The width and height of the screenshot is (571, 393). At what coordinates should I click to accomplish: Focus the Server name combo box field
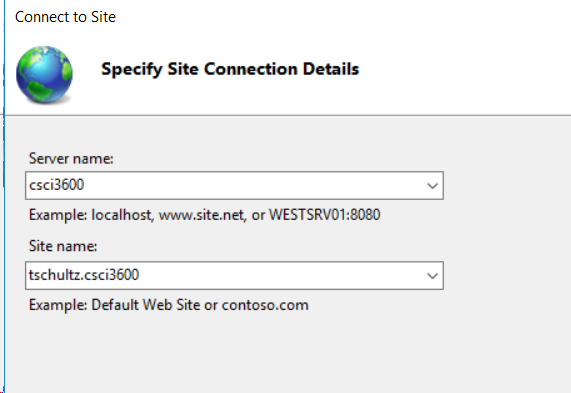click(x=234, y=185)
